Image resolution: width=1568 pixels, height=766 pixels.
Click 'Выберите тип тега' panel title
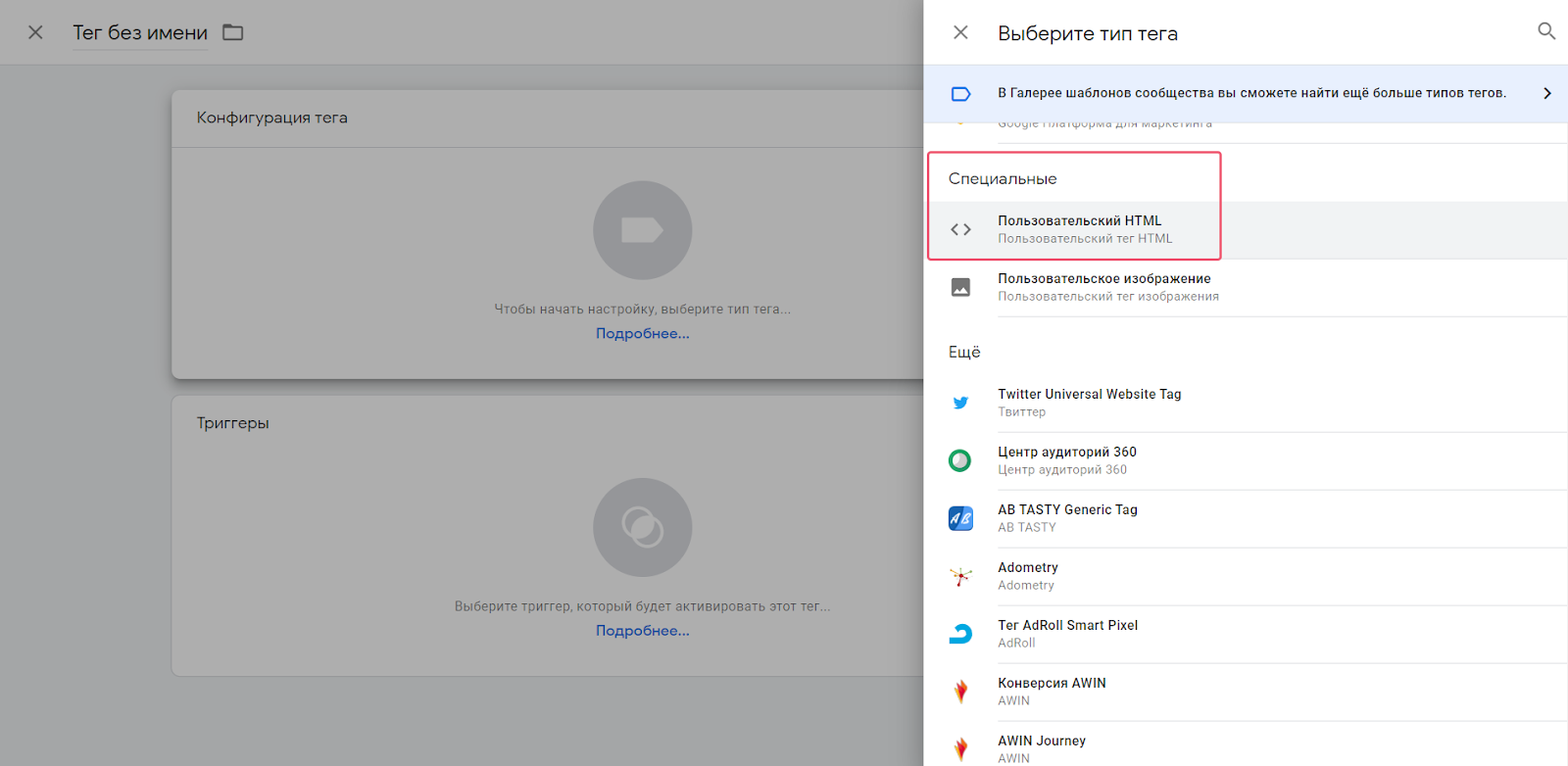click(1088, 33)
